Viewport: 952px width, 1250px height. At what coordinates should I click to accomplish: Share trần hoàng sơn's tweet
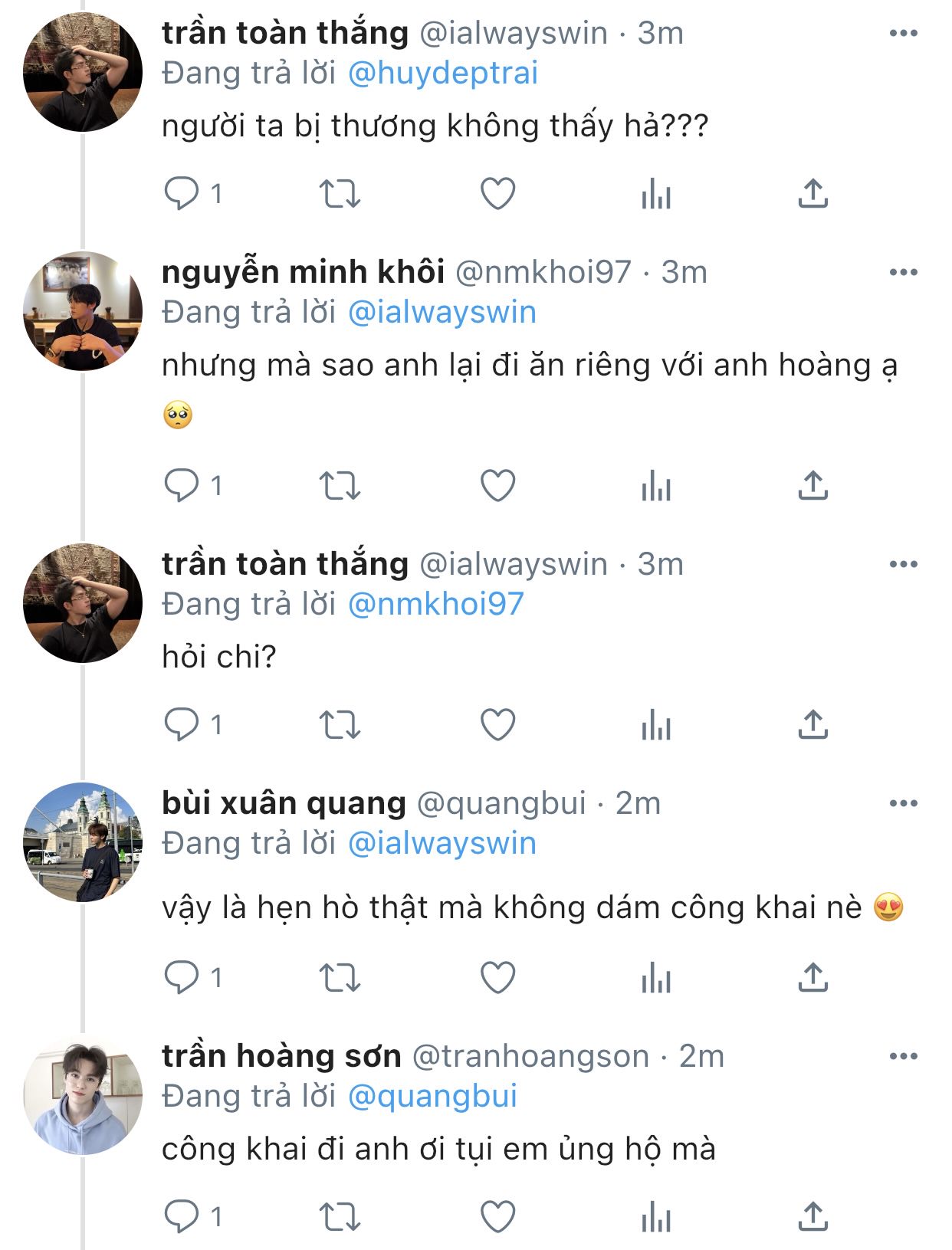pyautogui.click(x=812, y=1217)
